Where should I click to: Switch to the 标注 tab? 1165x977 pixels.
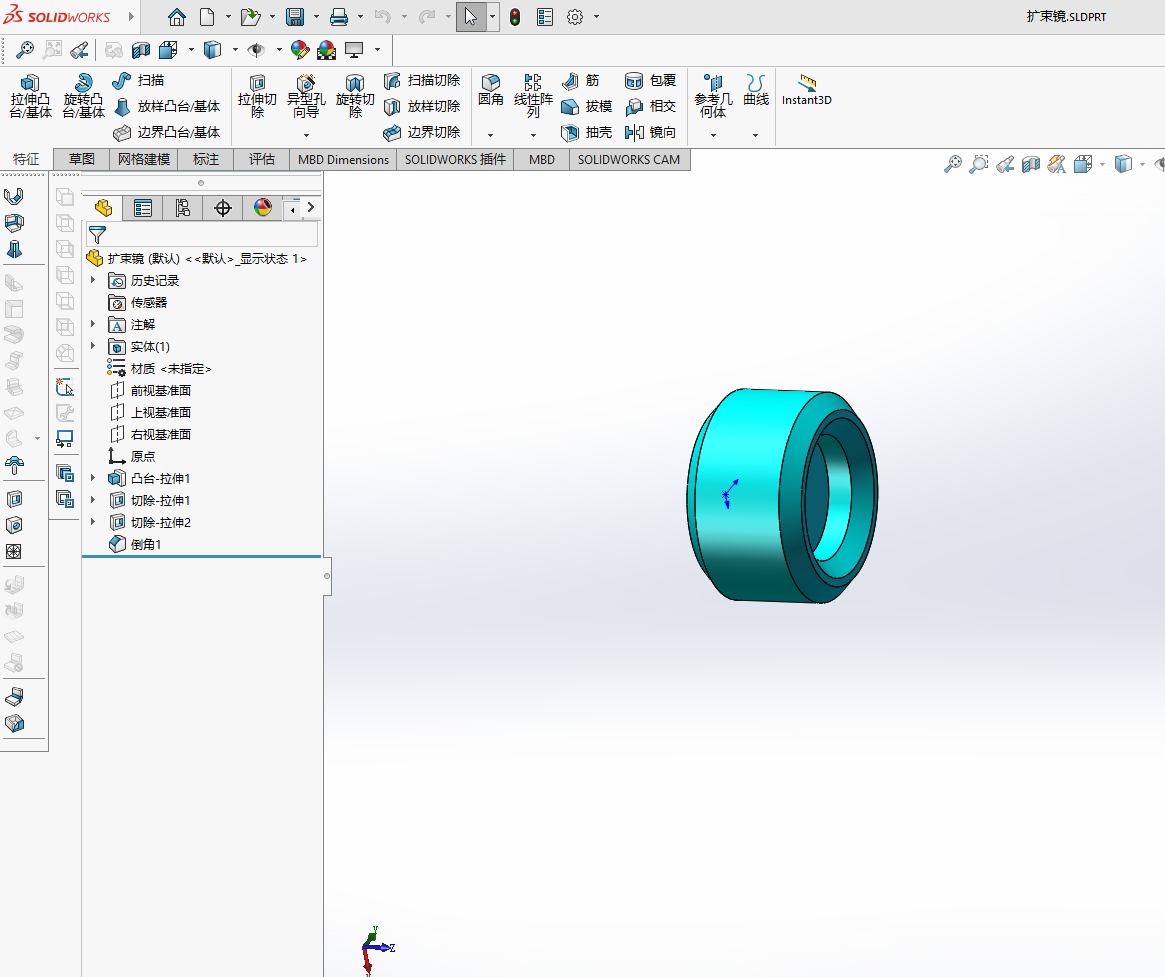(x=206, y=159)
